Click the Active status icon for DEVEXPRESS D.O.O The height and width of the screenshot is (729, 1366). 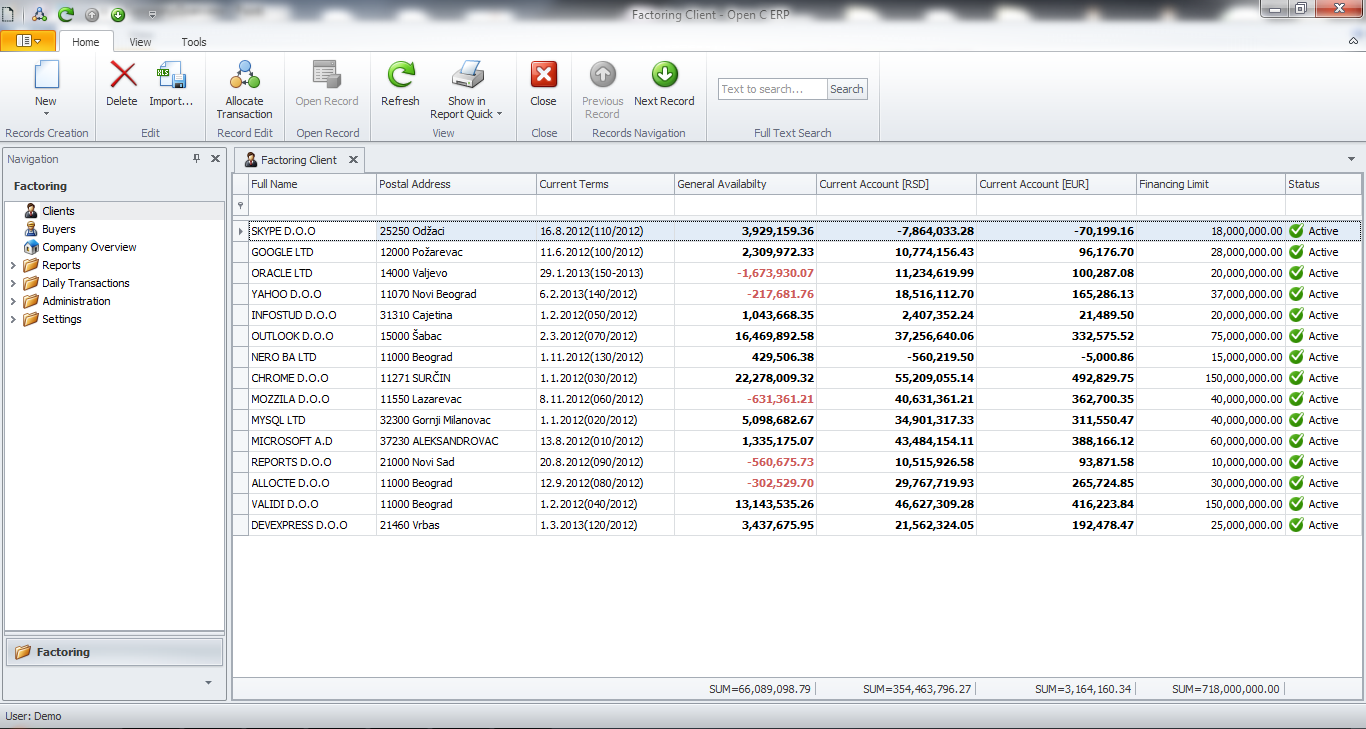click(1297, 525)
